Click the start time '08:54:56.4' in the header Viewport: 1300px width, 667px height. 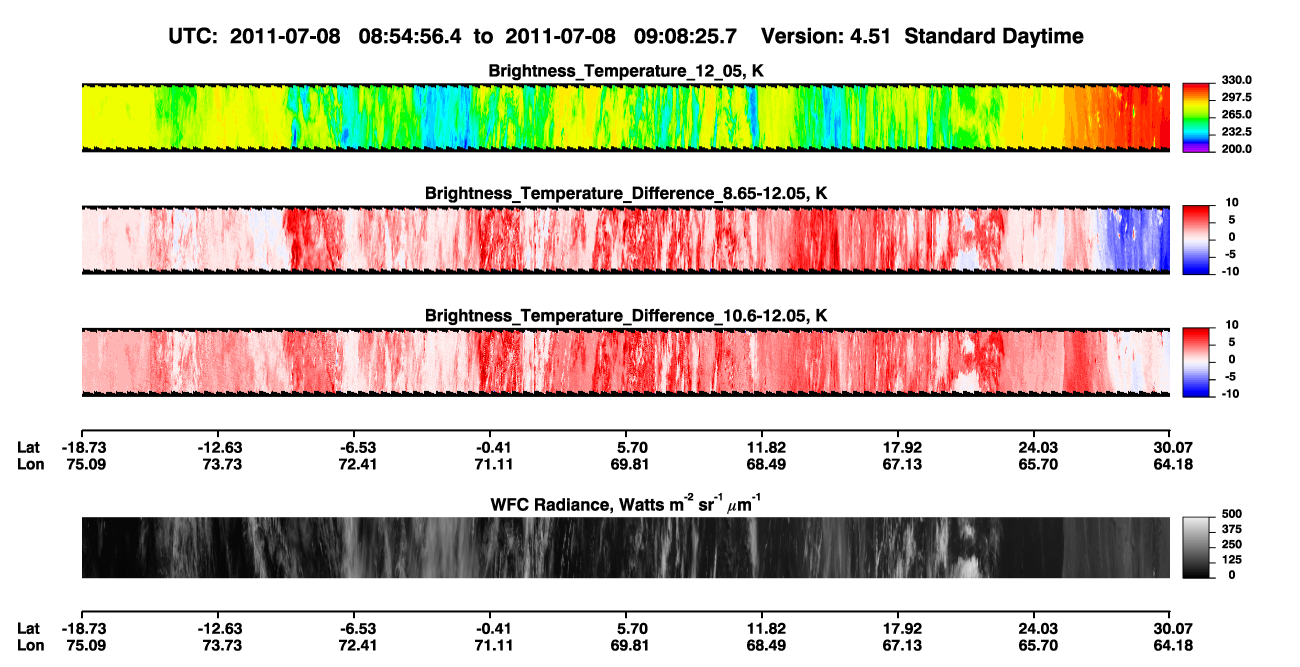(x=408, y=37)
